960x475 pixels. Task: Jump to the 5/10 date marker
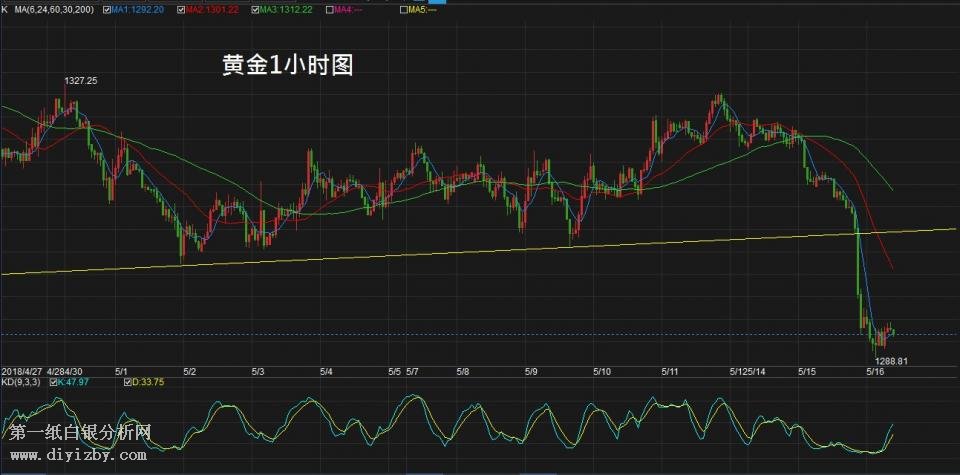click(x=601, y=371)
